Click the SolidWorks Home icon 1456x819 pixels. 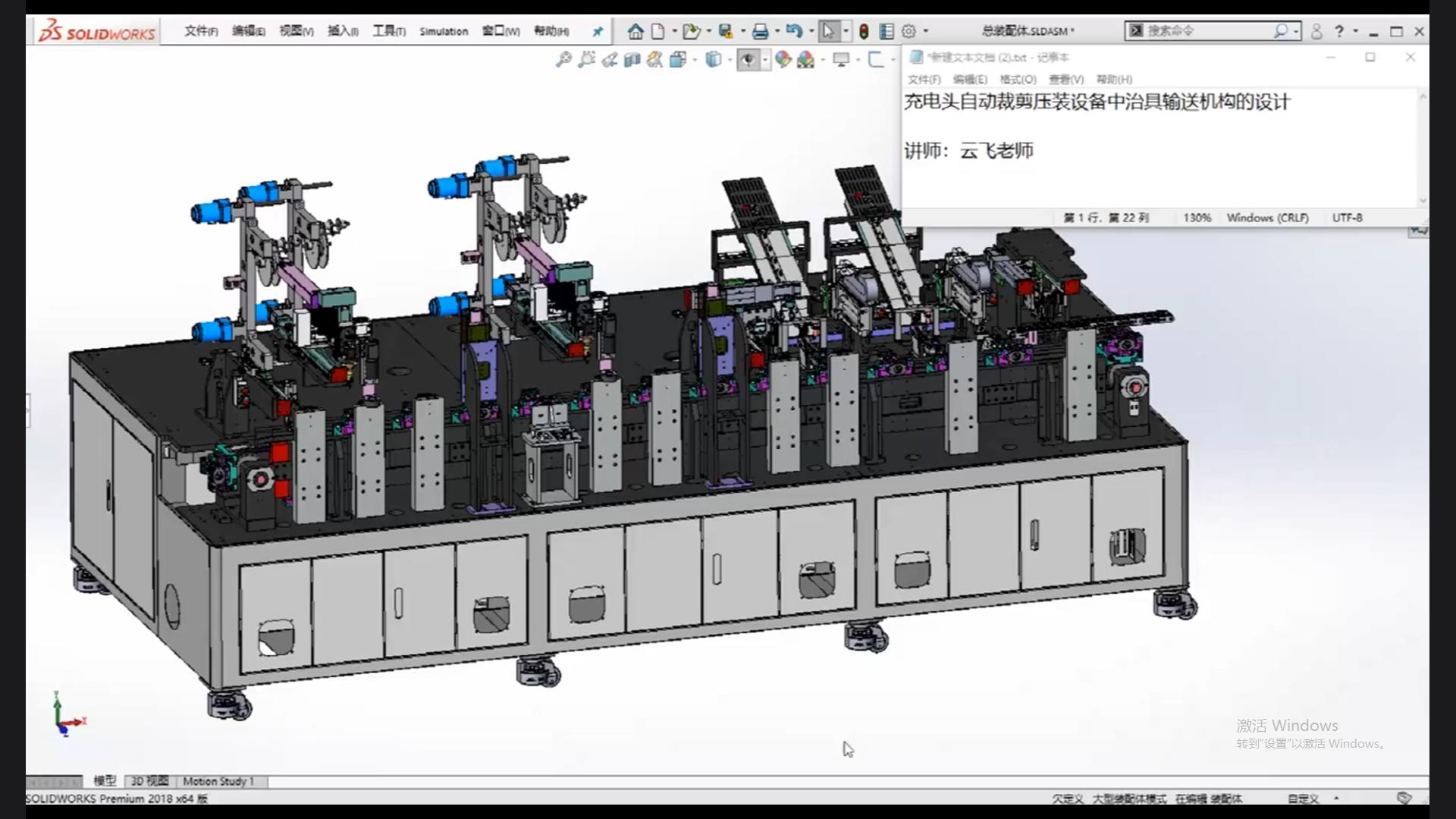635,31
